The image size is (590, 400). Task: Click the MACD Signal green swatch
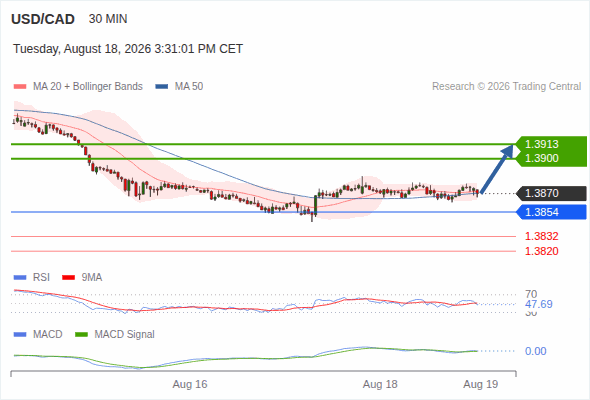coord(81,335)
